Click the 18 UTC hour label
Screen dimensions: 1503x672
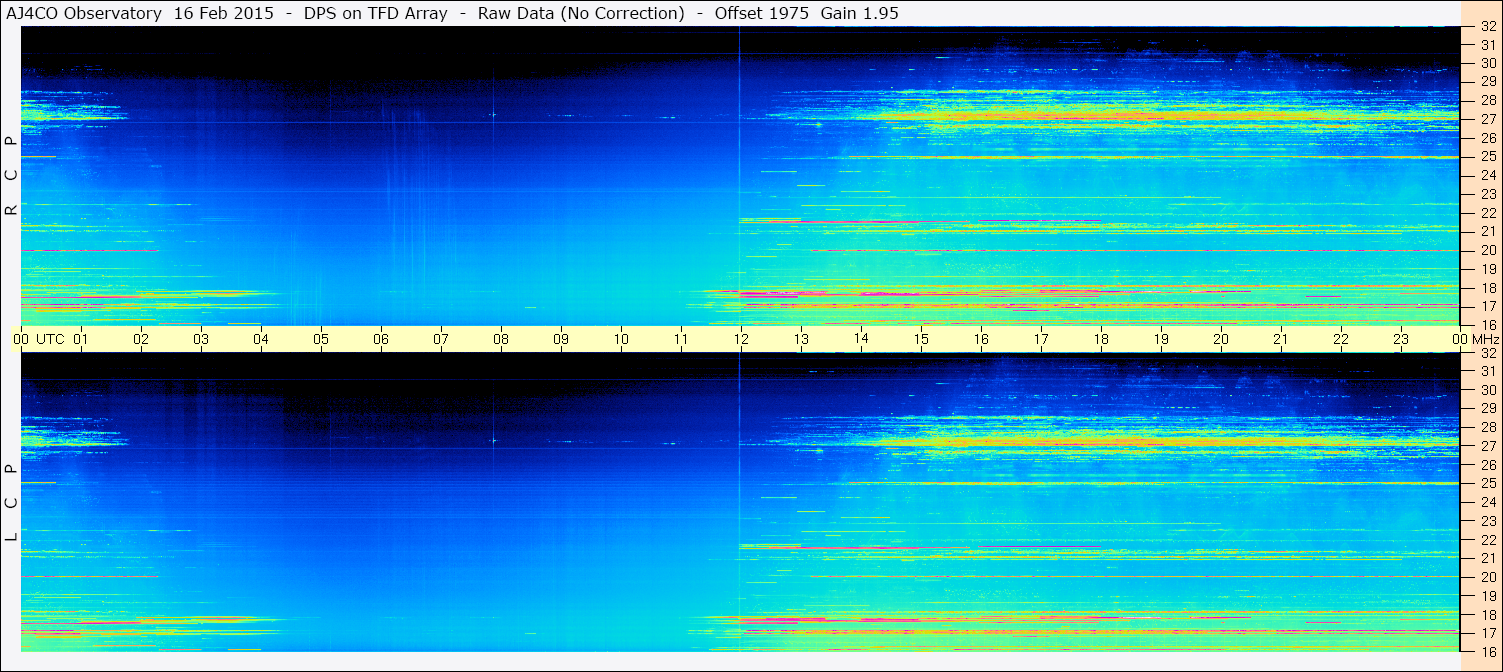pyautogui.click(x=1100, y=339)
